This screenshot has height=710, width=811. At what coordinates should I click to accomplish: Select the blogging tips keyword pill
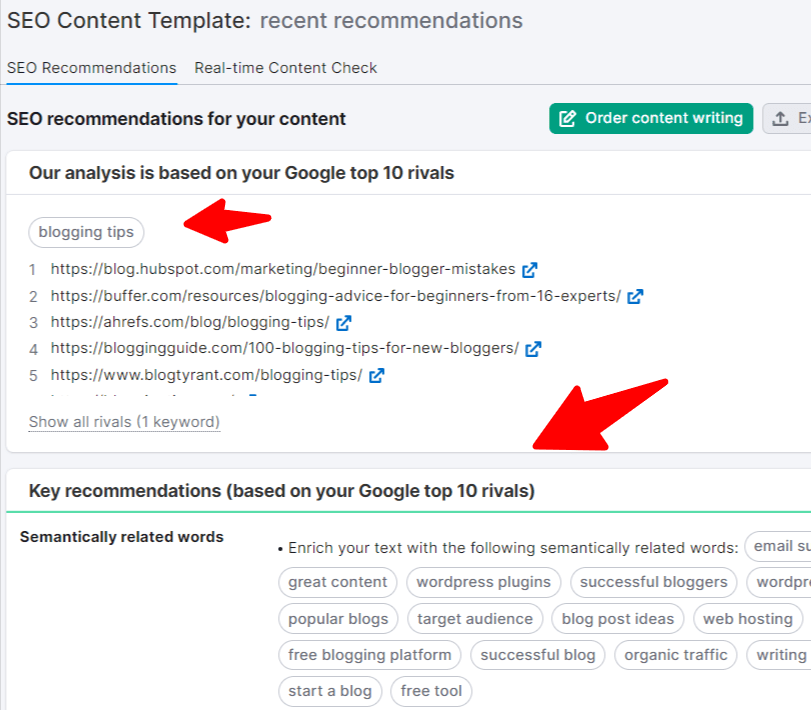click(x=86, y=232)
